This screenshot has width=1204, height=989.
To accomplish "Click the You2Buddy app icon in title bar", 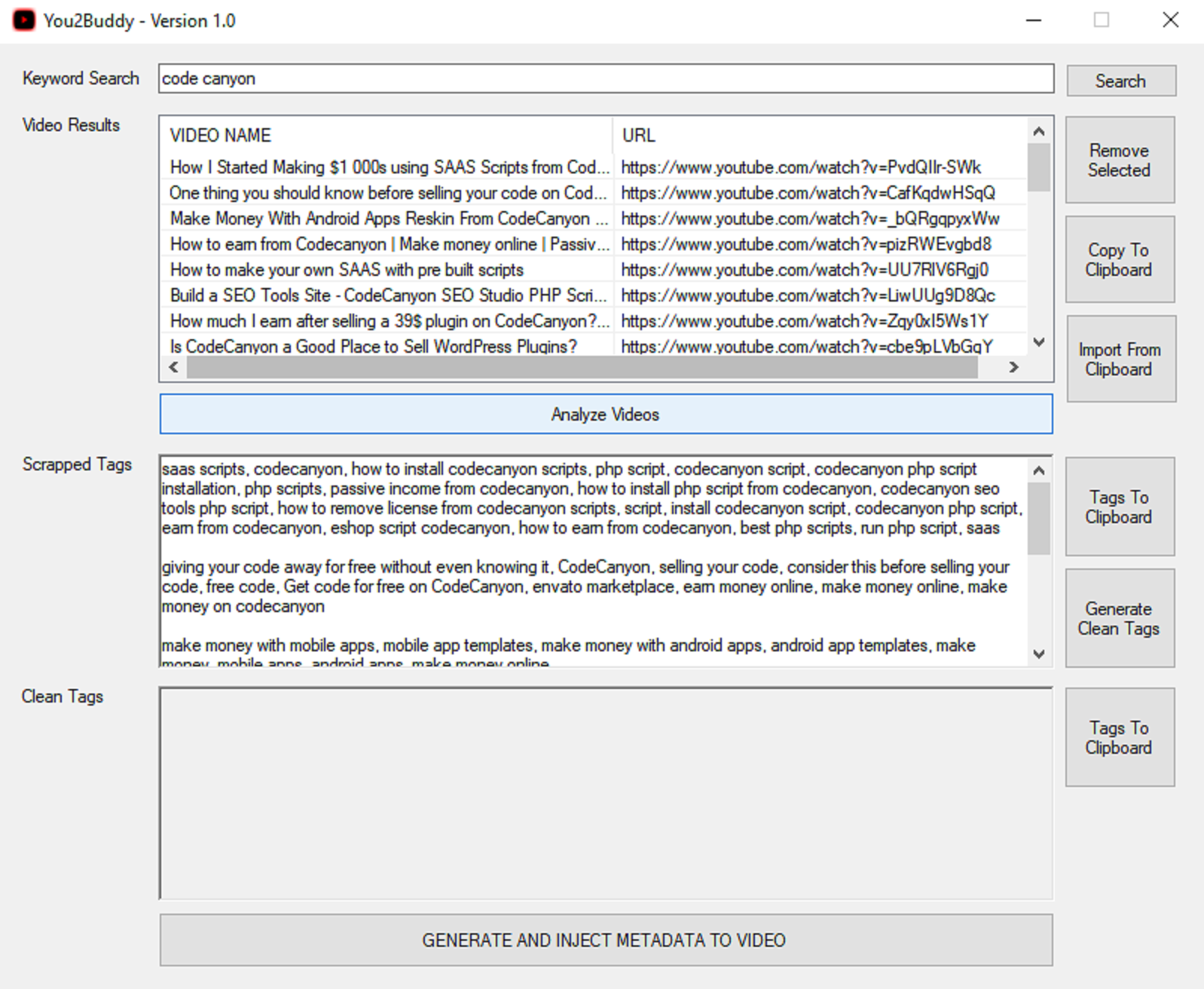I will 23,20.
